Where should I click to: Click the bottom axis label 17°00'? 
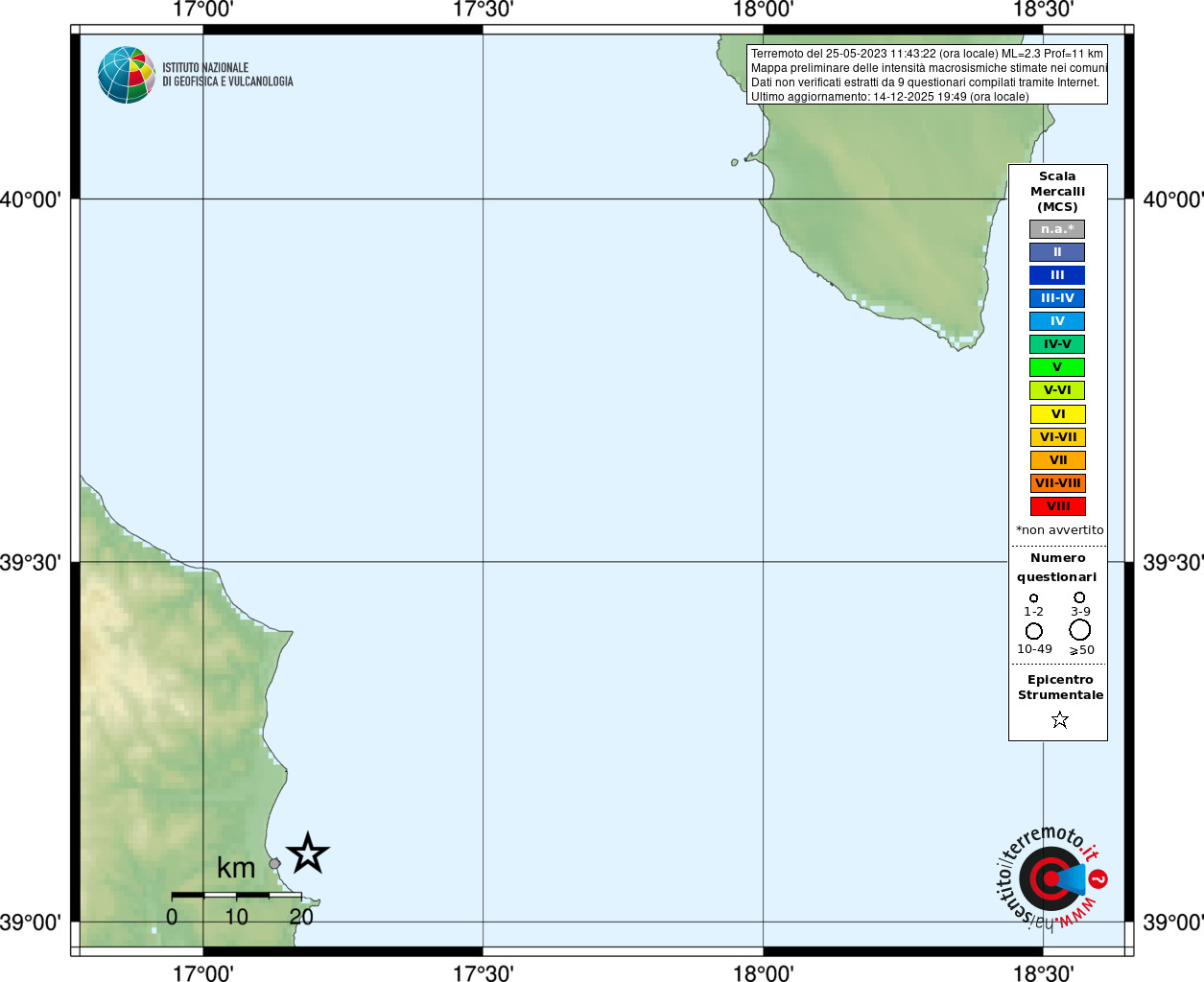[x=202, y=973]
